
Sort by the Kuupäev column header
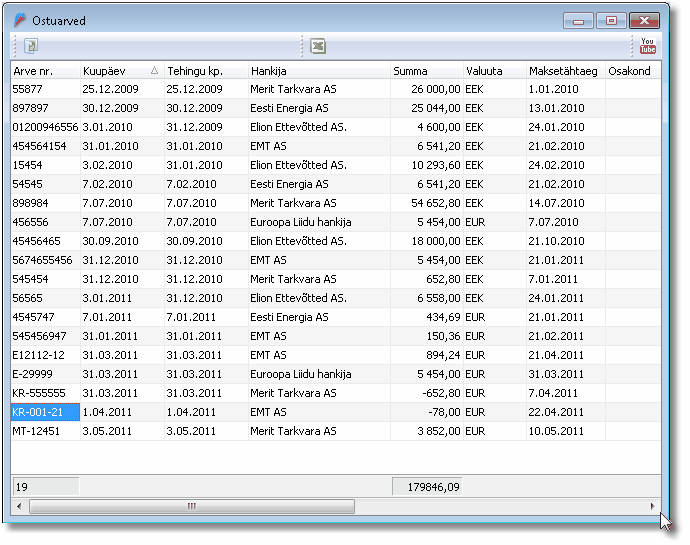(122, 71)
